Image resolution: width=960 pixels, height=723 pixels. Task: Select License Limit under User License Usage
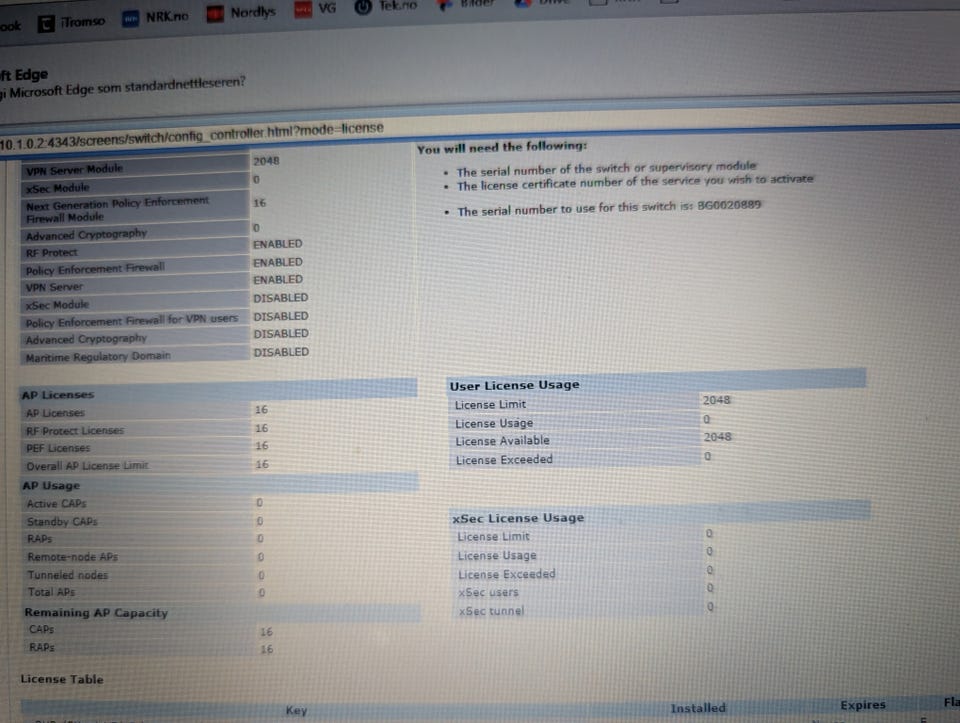[x=490, y=405]
